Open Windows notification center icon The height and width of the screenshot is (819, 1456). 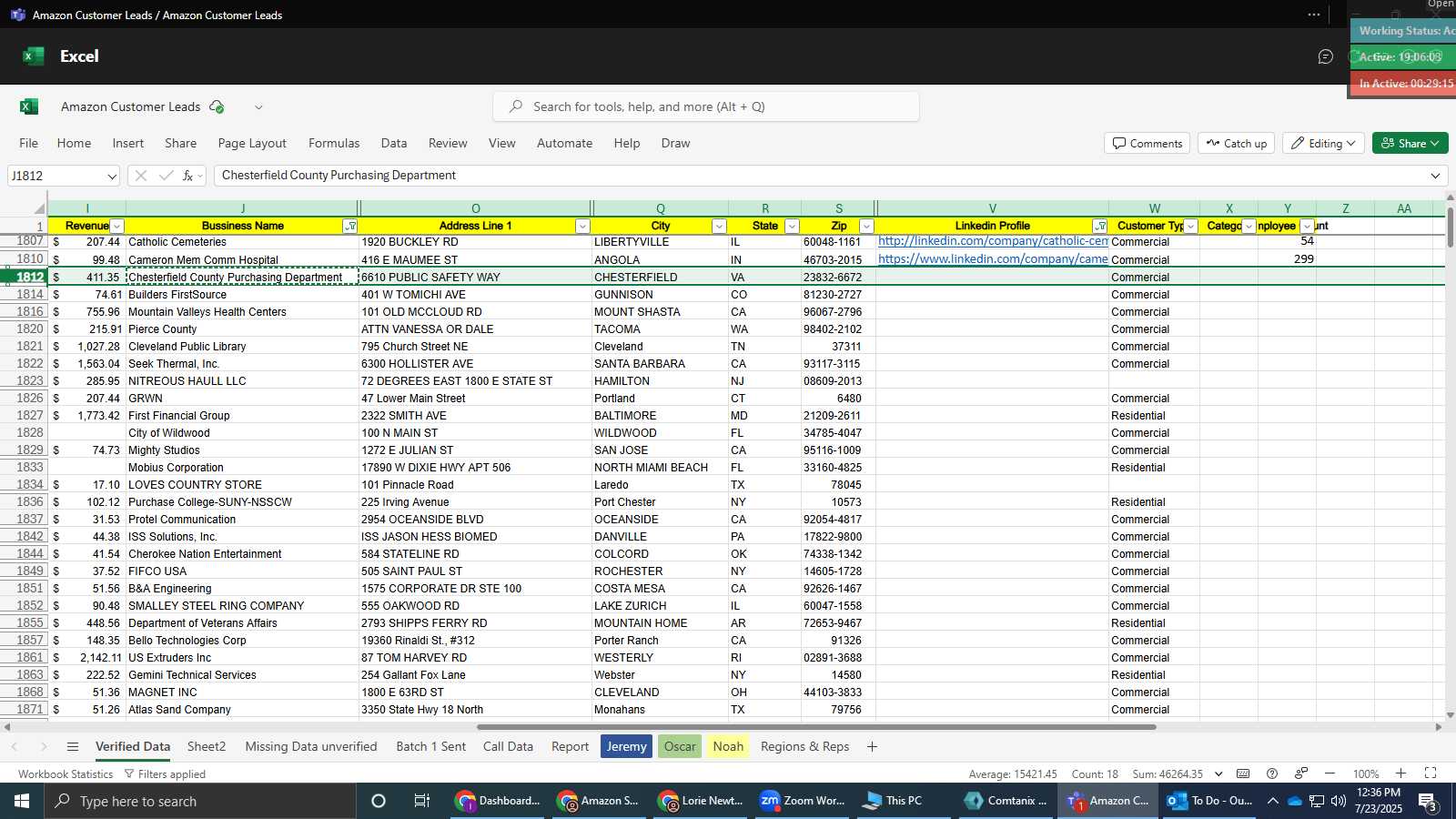click(1429, 802)
